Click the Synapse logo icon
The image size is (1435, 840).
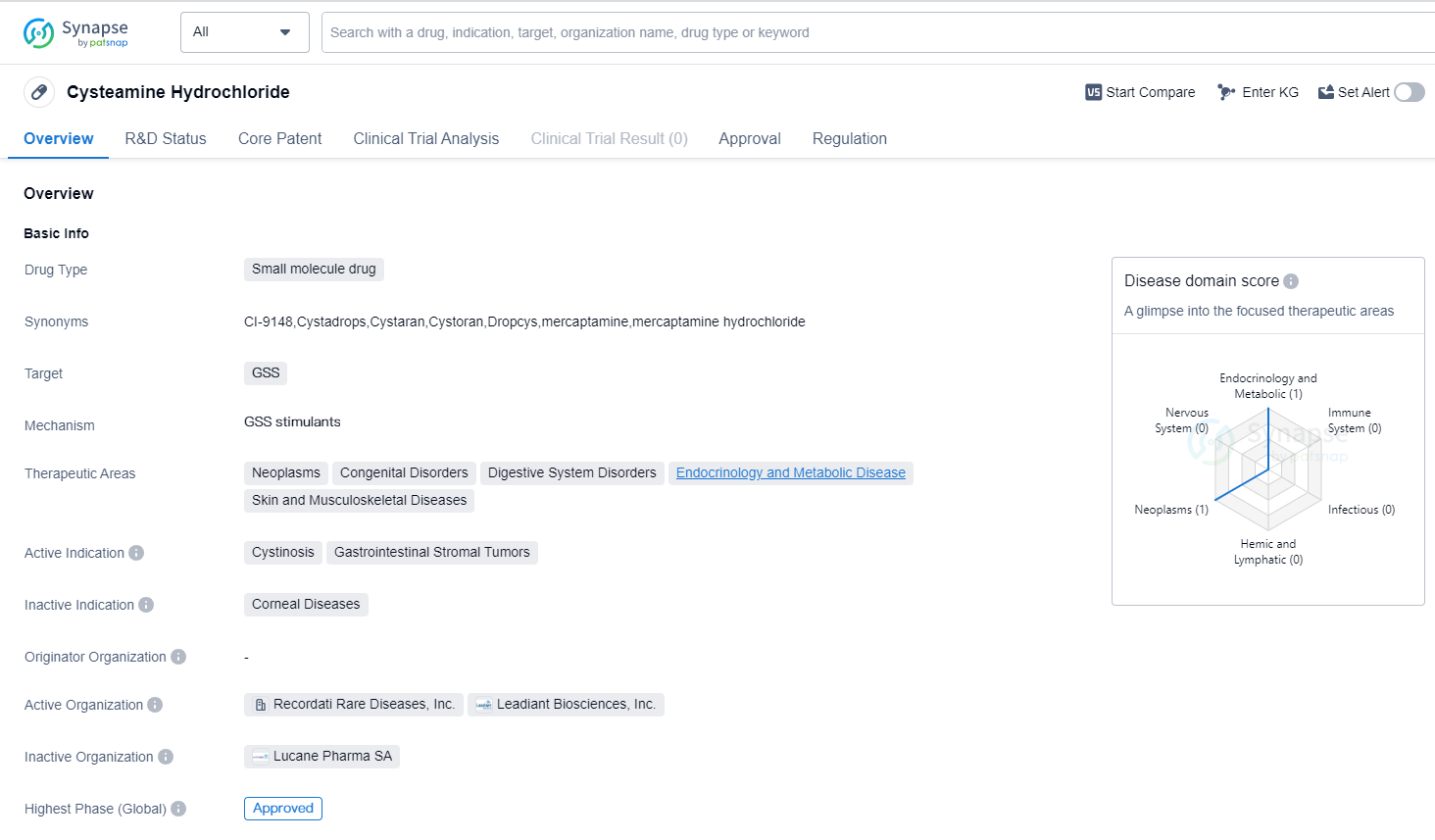click(39, 33)
